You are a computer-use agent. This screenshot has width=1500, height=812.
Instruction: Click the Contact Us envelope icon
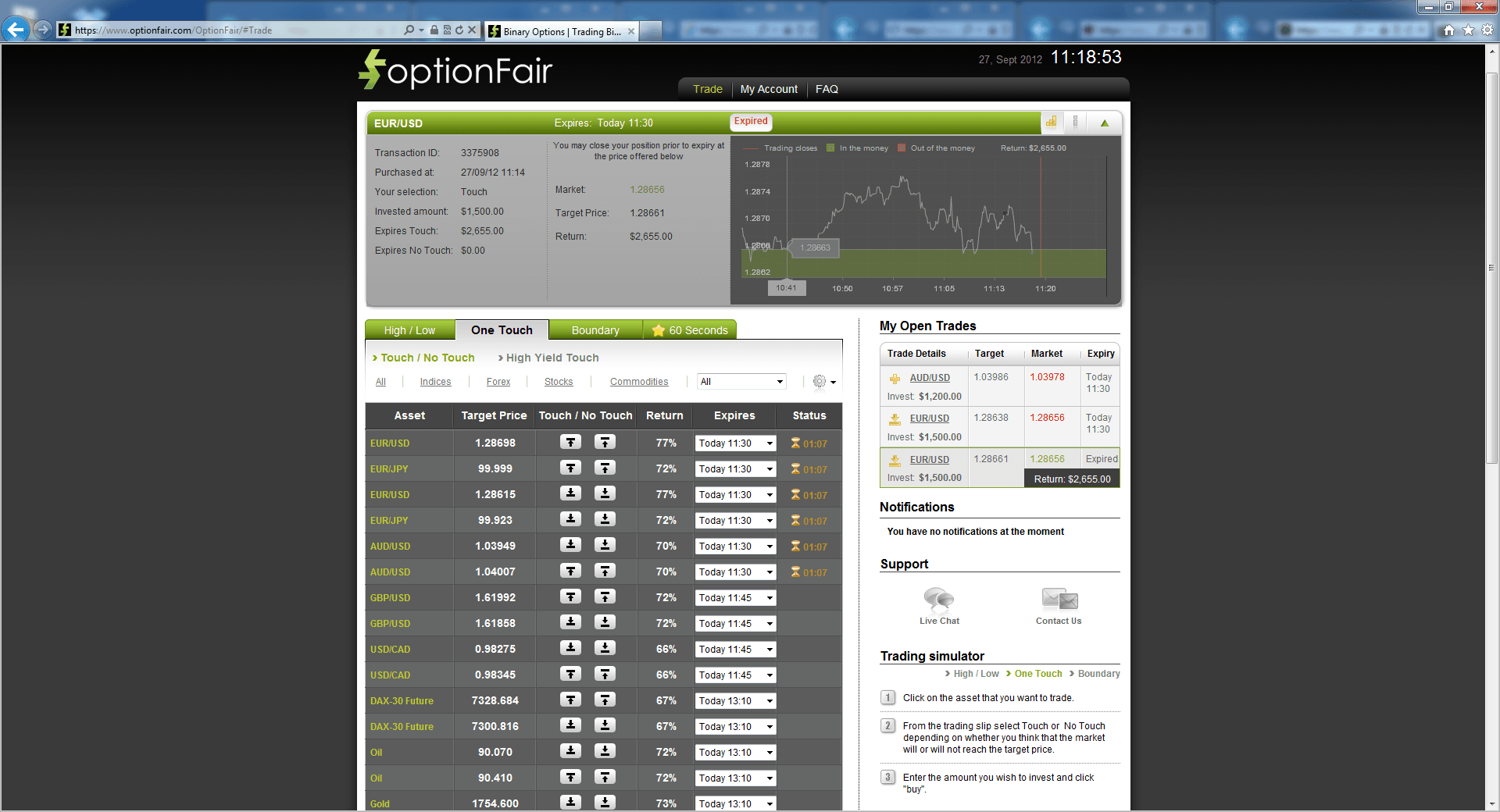tap(1059, 600)
